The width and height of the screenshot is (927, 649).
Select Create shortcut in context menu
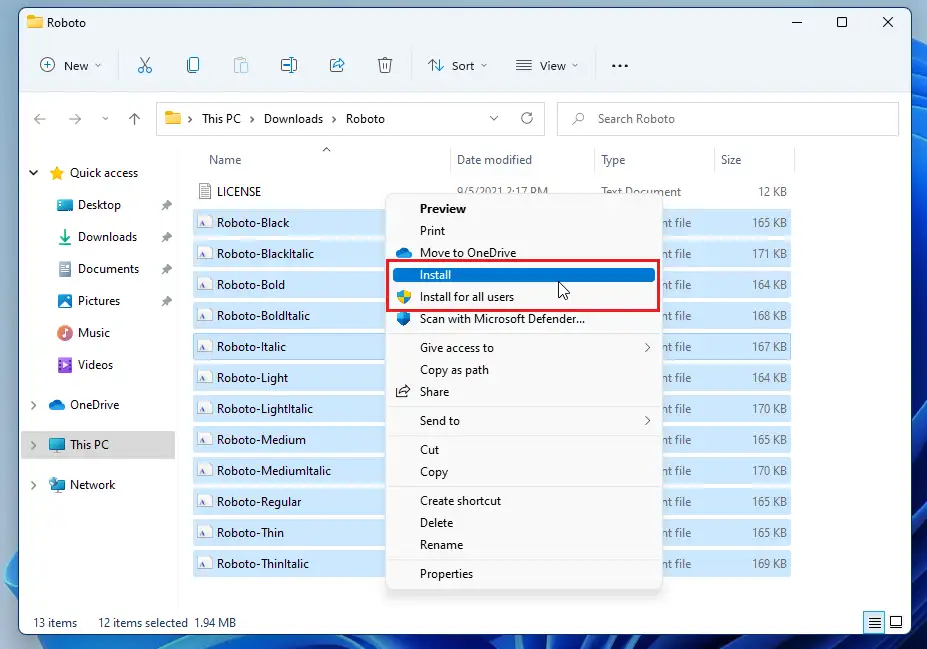(524, 501)
